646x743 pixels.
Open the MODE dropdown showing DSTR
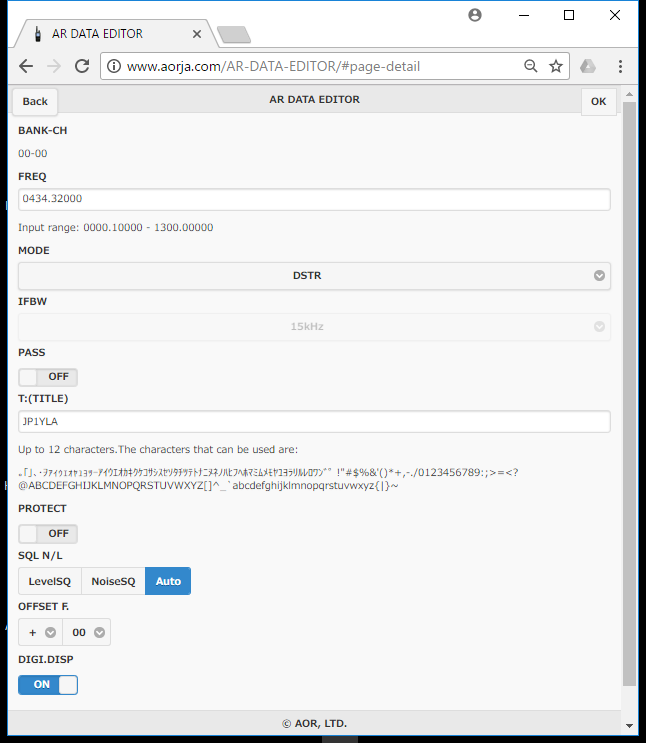point(314,276)
